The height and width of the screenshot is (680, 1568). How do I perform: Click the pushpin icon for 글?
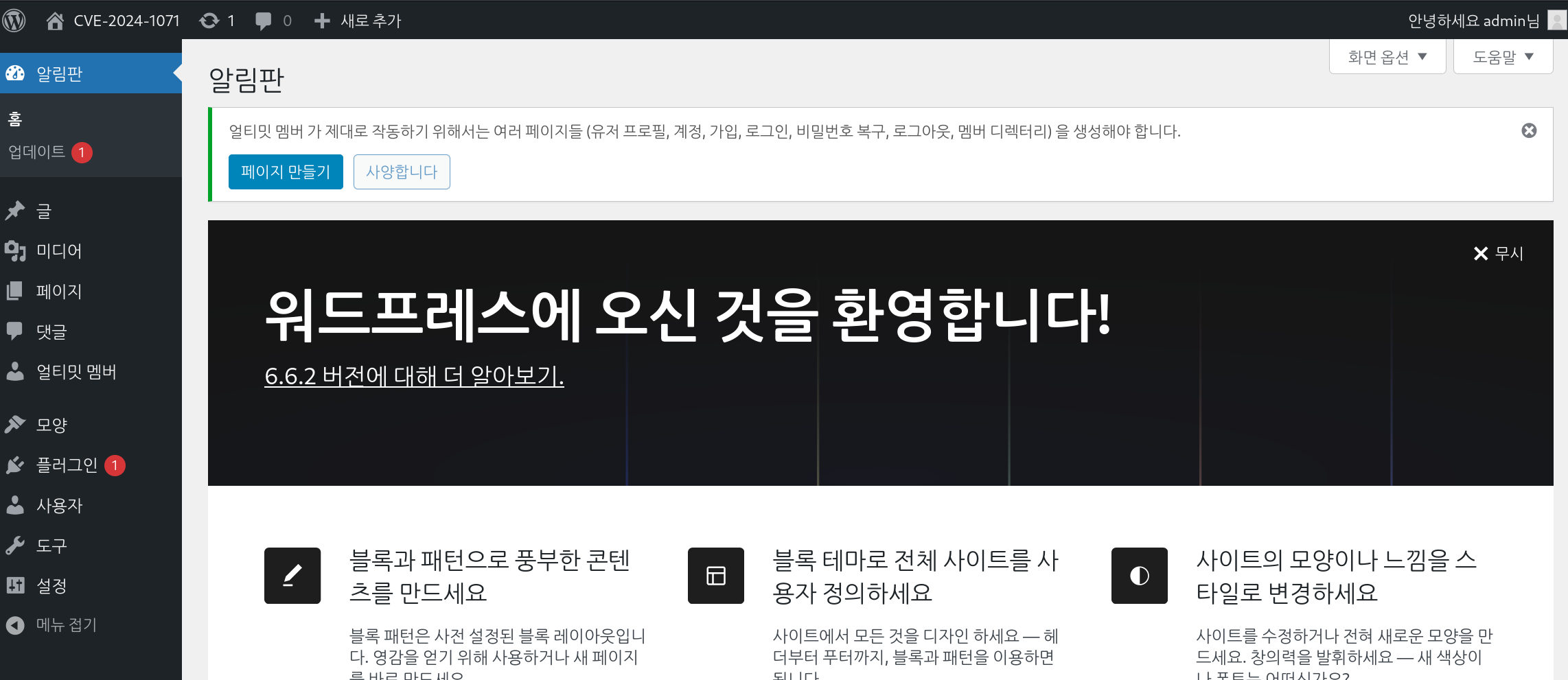[x=15, y=211]
